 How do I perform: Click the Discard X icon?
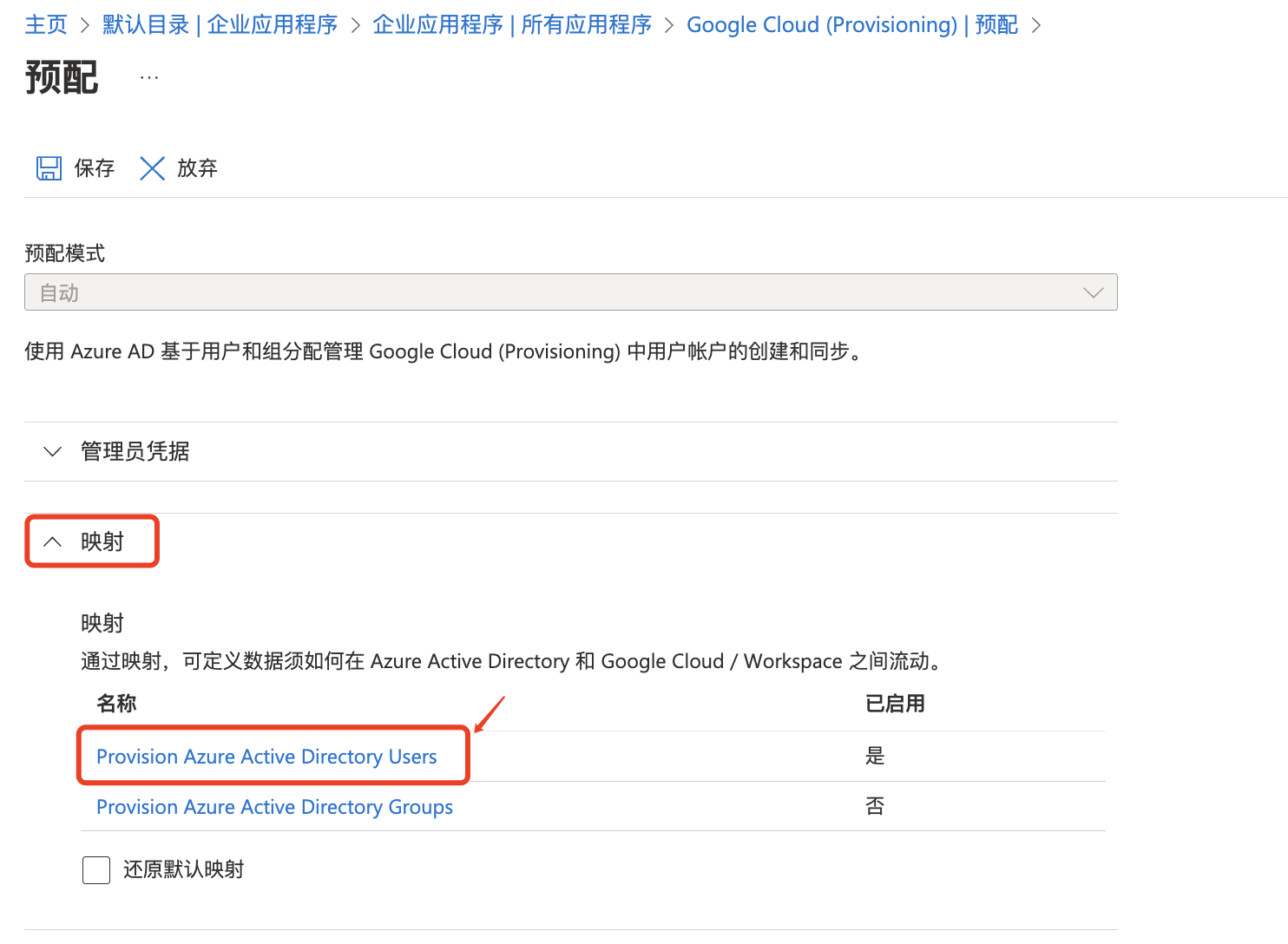(x=152, y=168)
